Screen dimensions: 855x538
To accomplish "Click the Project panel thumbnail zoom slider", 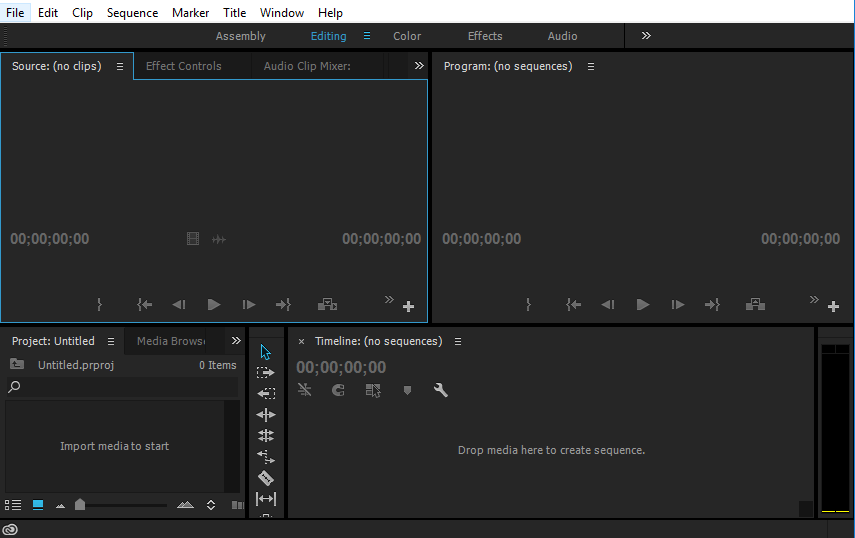I will [80, 505].
